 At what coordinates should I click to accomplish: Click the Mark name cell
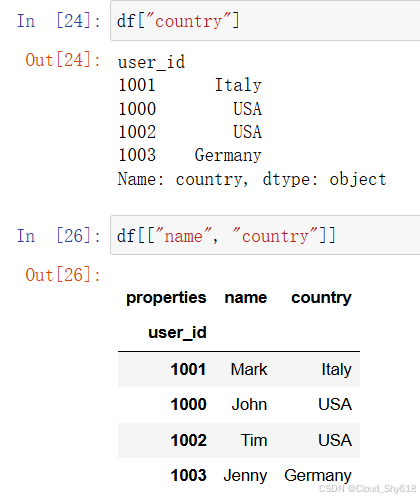(249, 369)
